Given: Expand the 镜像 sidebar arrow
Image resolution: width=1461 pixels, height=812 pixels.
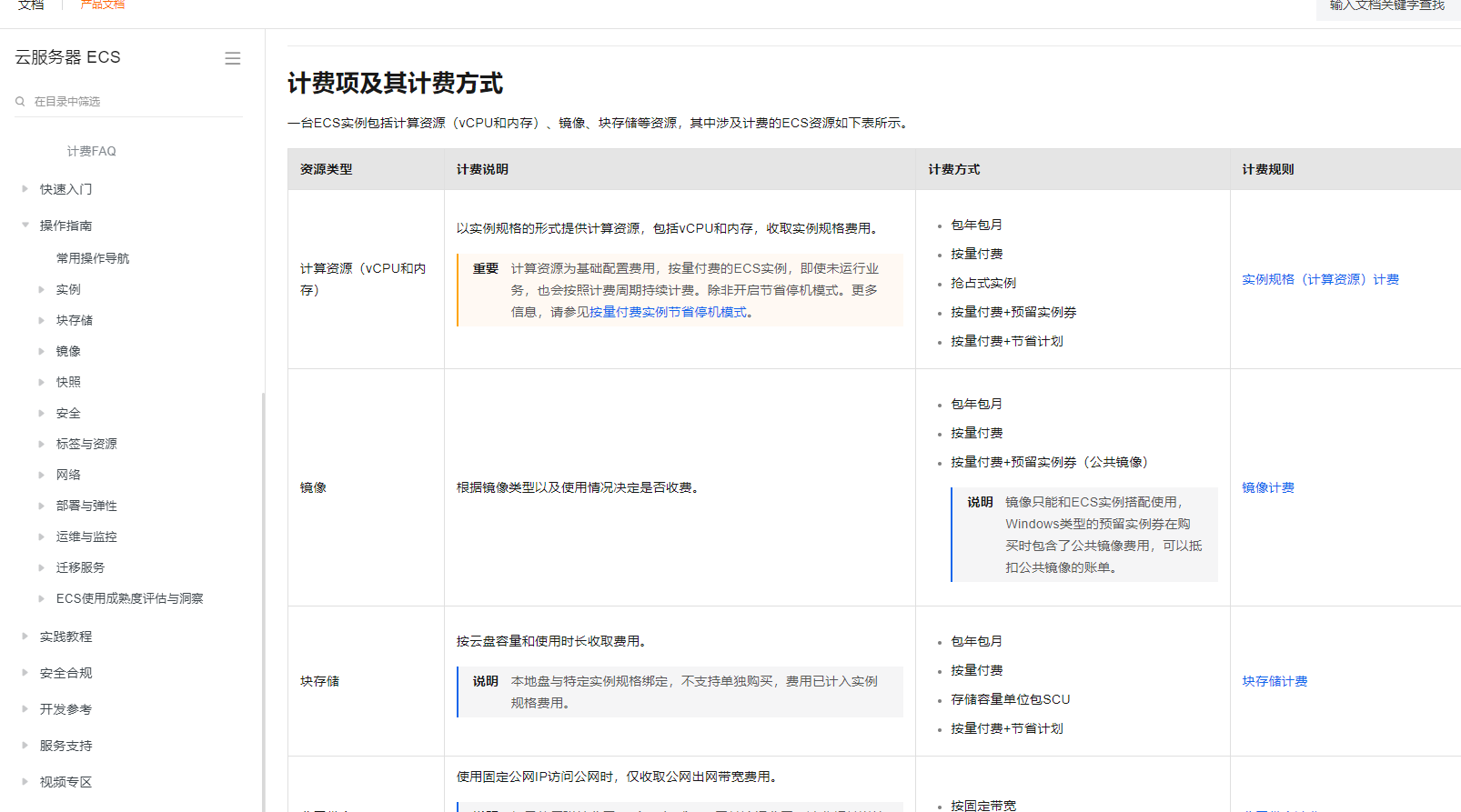Looking at the screenshot, I should click(x=41, y=351).
